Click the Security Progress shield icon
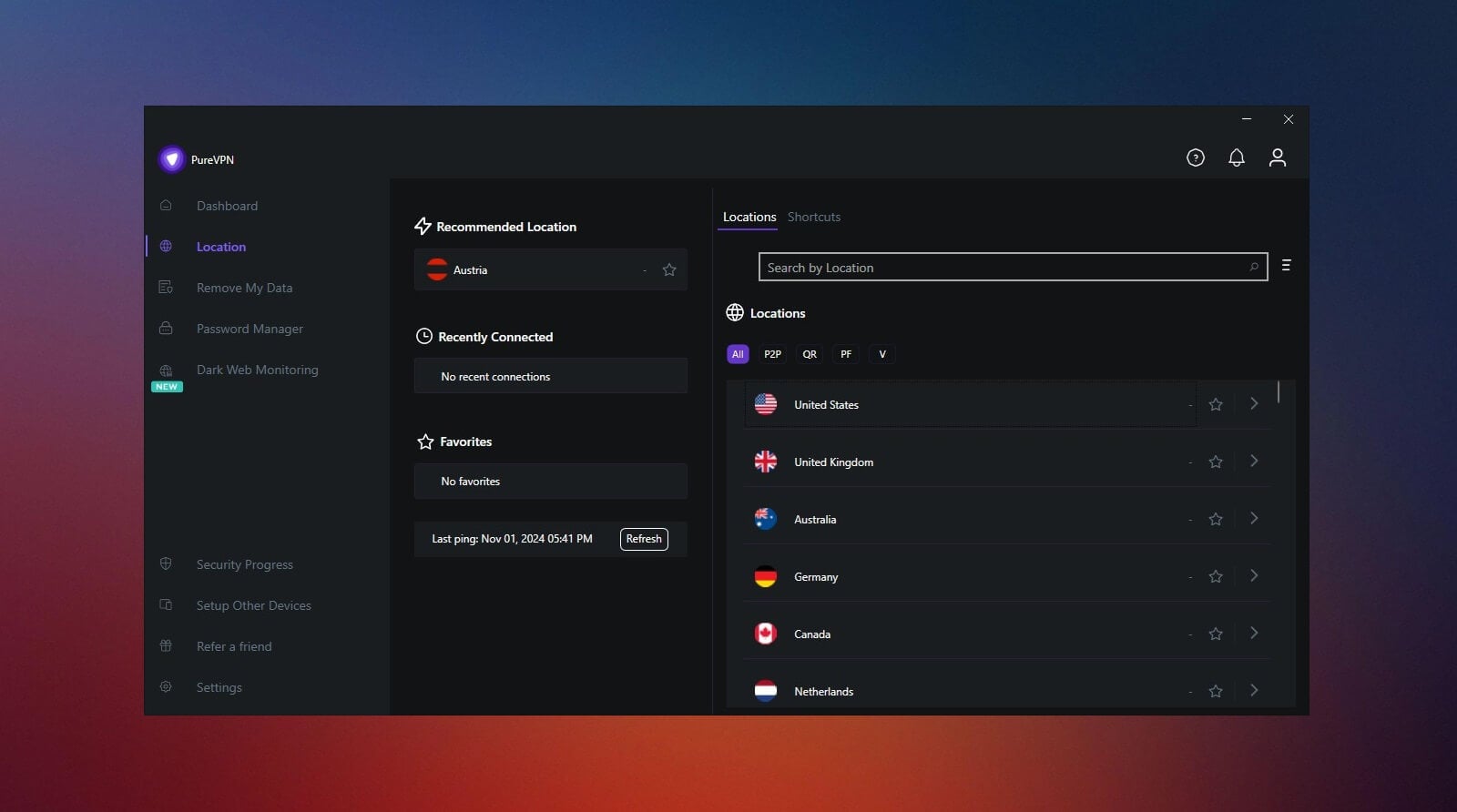This screenshot has height=812, width=1457. 166,564
